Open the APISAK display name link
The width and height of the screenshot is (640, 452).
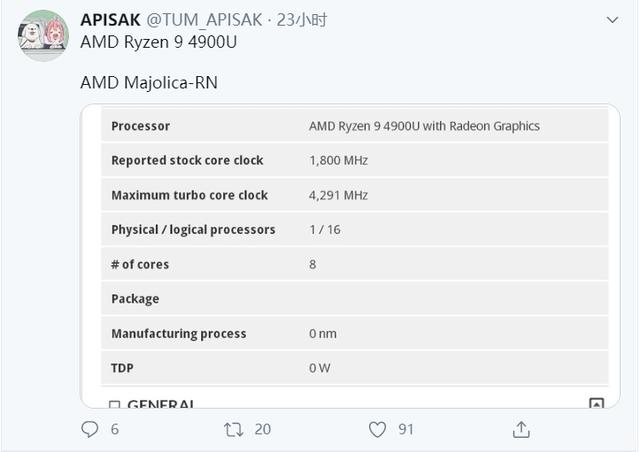(x=110, y=20)
